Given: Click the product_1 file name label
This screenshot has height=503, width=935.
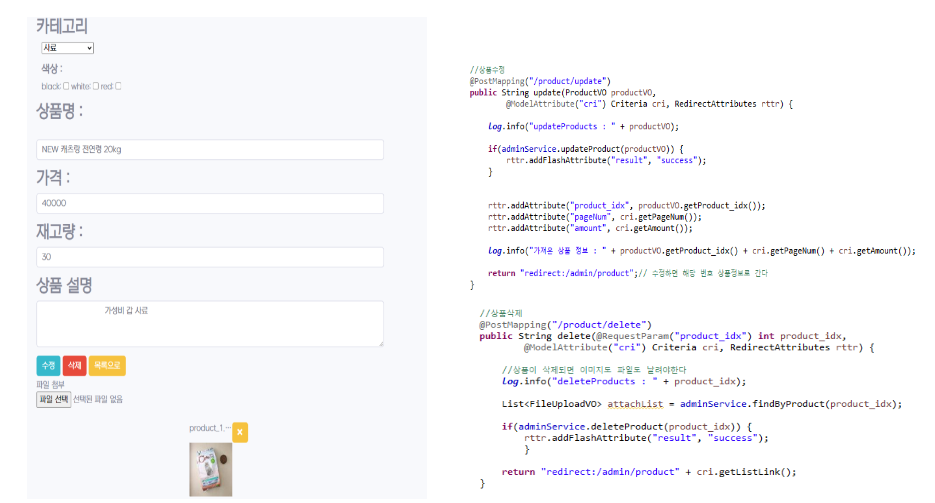Looking at the screenshot, I should (209, 428).
